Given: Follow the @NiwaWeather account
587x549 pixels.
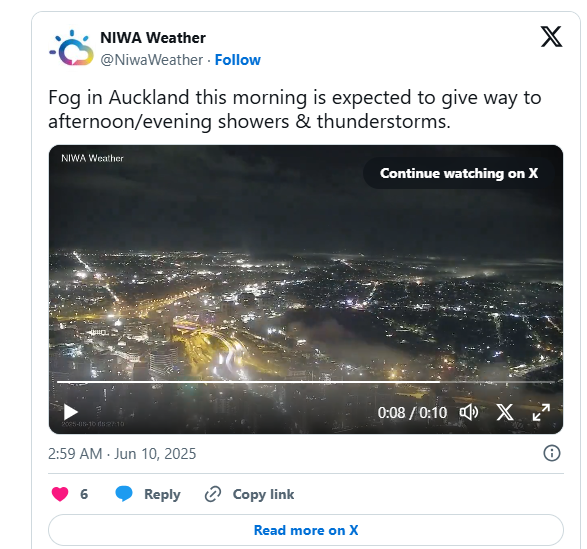Looking at the screenshot, I should (237, 60).
